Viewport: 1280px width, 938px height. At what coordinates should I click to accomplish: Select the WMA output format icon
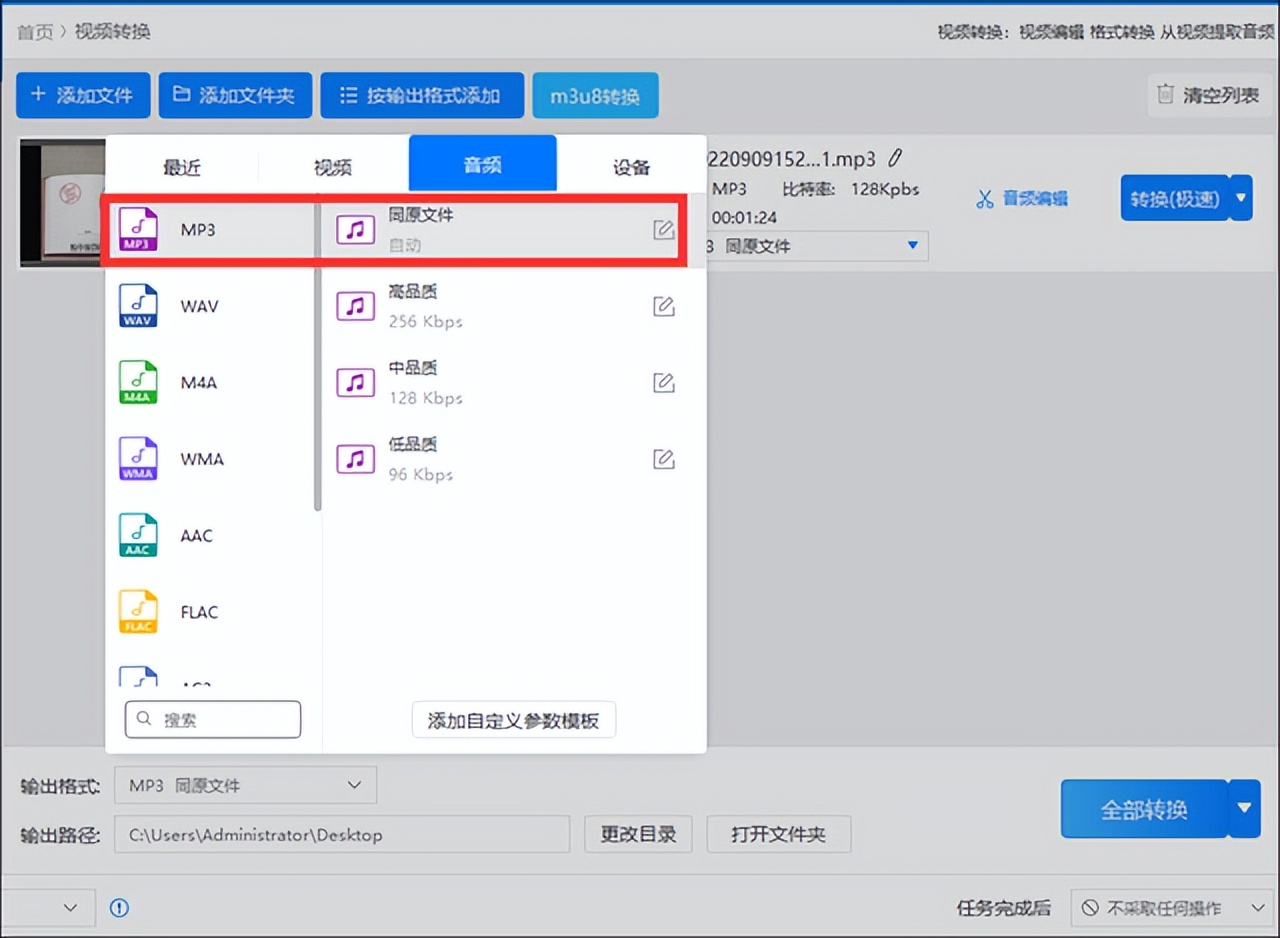coord(138,459)
